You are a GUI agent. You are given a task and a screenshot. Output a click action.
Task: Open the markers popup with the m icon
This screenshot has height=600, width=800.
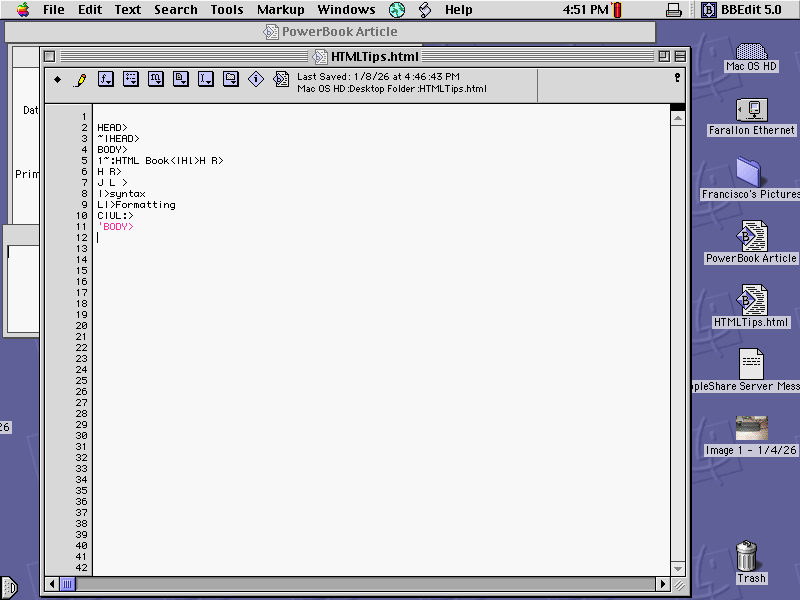click(156, 79)
